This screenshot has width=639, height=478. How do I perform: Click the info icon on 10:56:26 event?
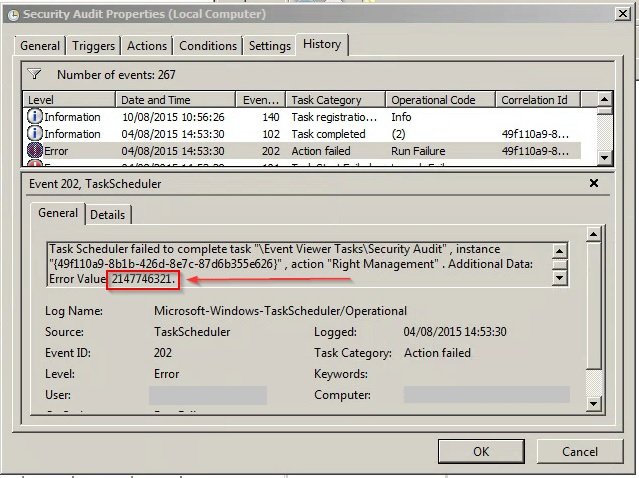35,117
